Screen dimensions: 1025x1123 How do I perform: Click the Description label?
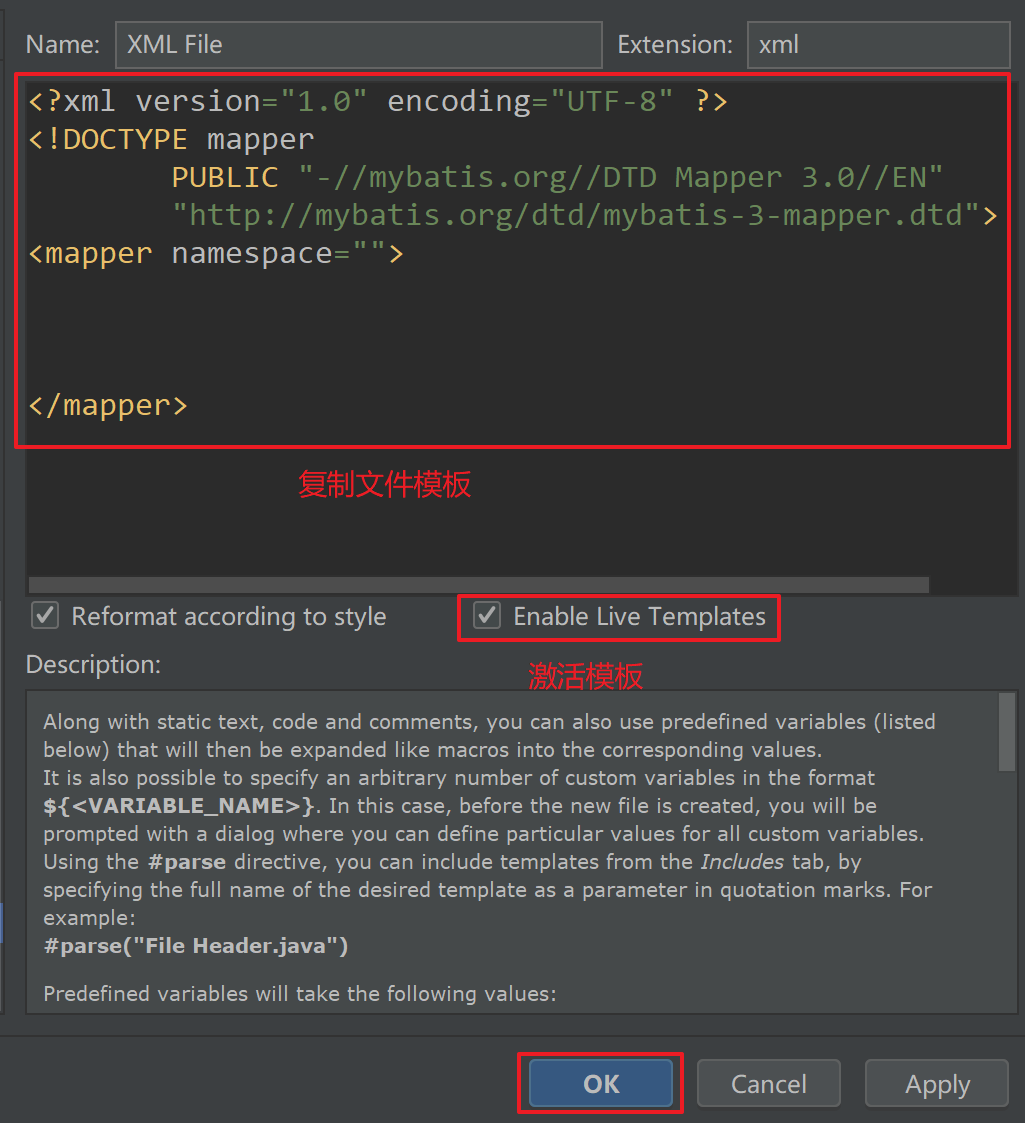[93, 665]
